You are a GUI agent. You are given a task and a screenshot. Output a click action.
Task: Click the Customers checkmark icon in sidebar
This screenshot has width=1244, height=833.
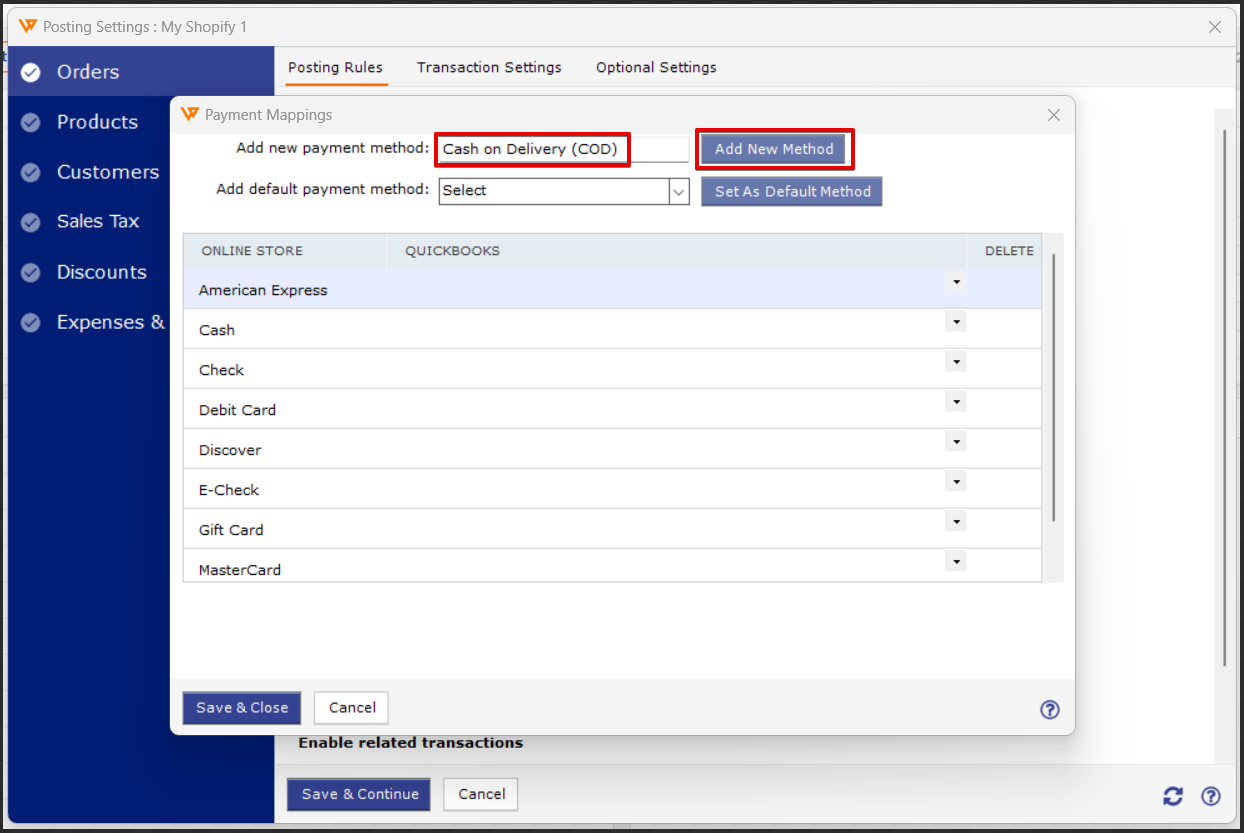click(x=31, y=172)
